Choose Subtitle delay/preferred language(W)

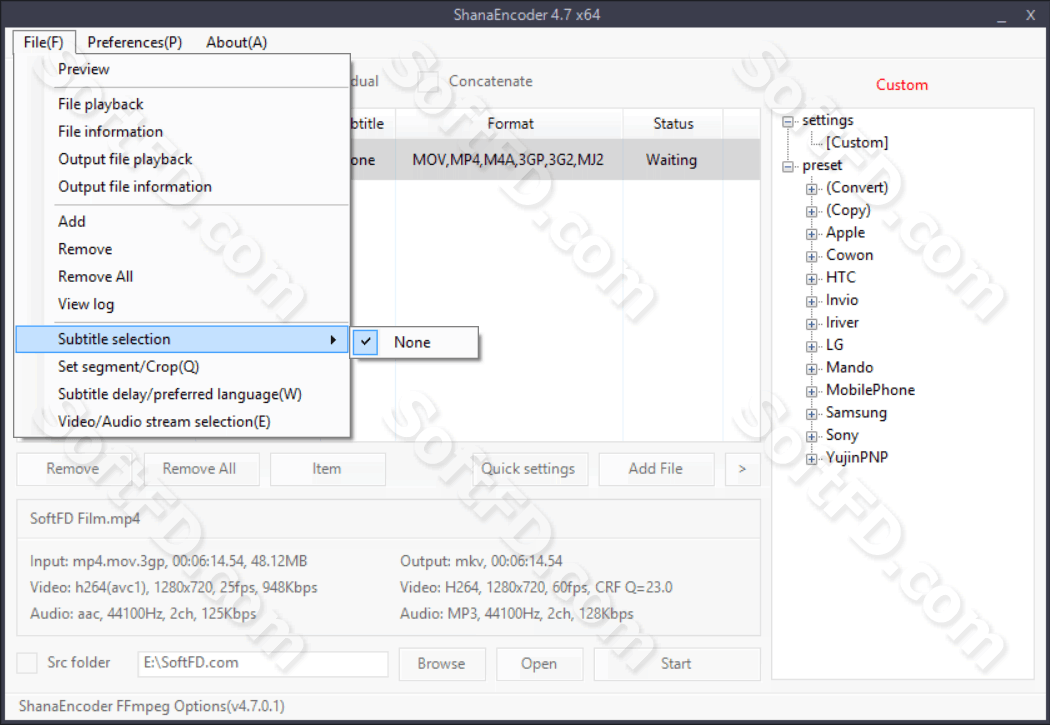(182, 394)
